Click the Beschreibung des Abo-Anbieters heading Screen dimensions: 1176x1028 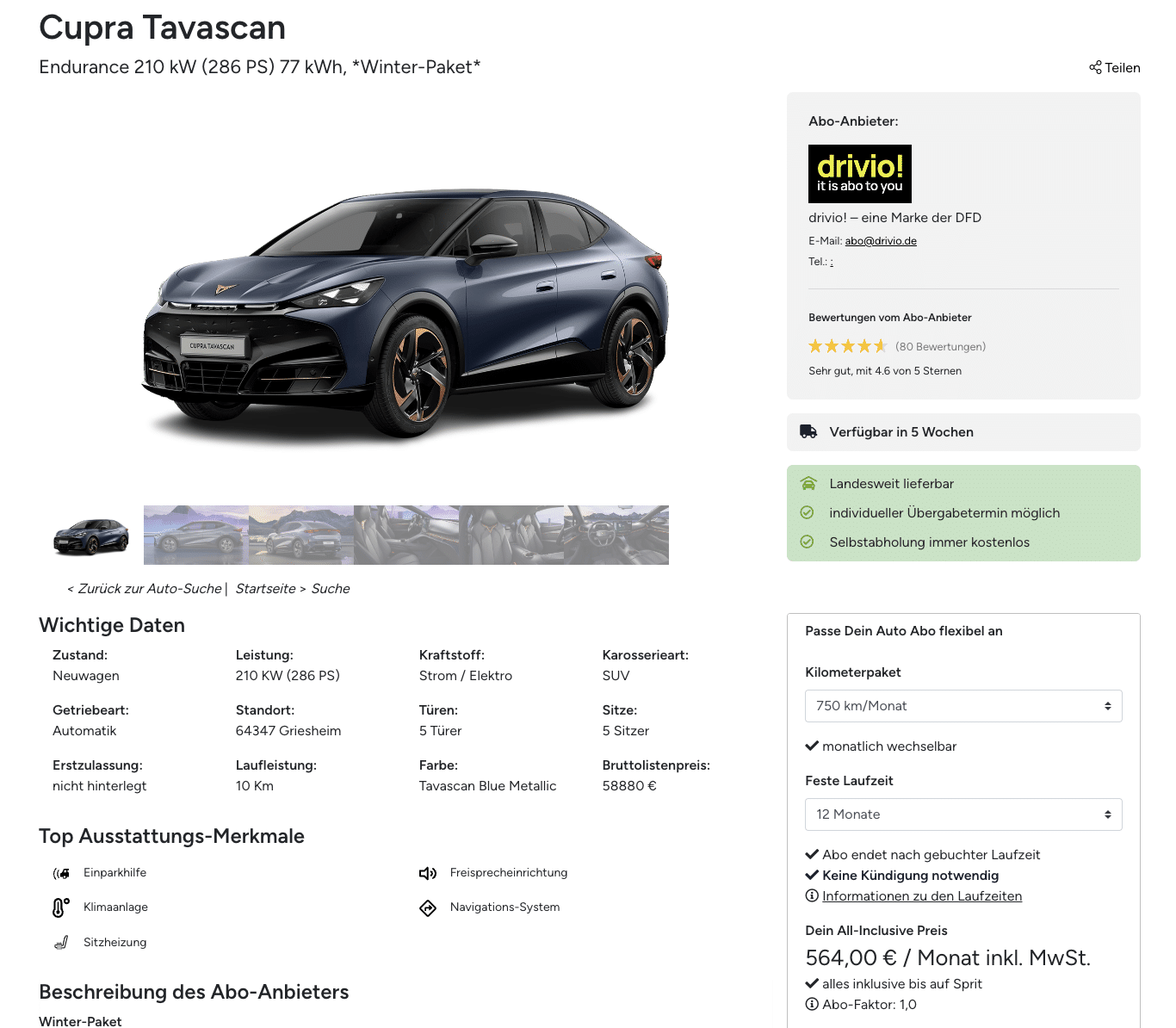(x=194, y=992)
